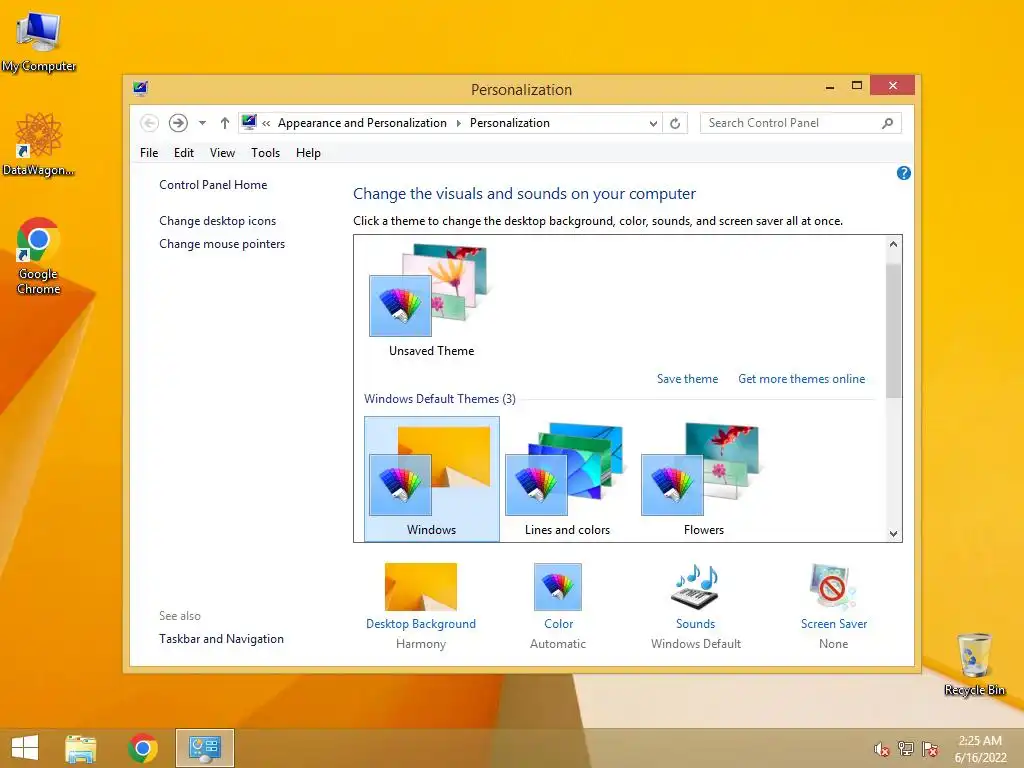
Task: Click the forward navigation arrow
Action: click(178, 123)
